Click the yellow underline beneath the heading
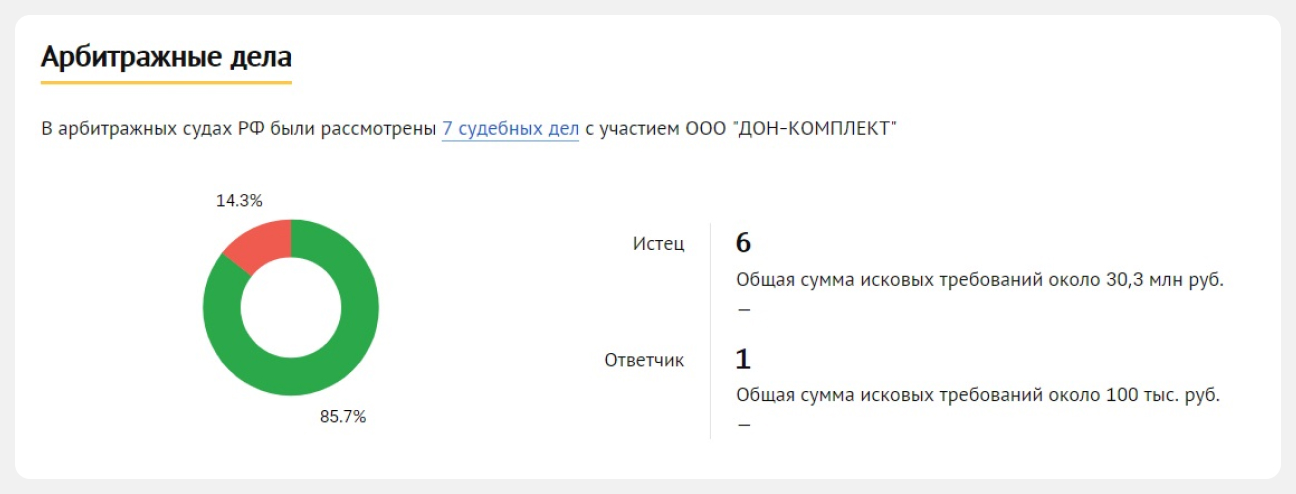The height and width of the screenshot is (494, 1296). point(166,82)
